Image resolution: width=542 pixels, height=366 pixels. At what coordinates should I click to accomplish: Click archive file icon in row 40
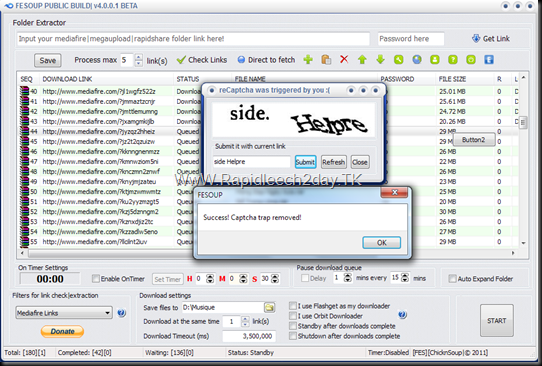[x=24, y=91]
